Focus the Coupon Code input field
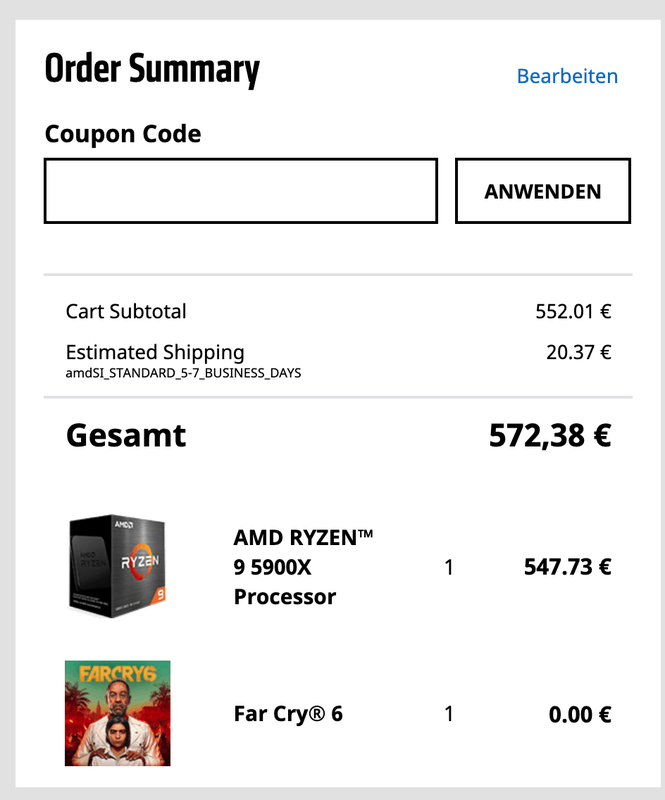 [240, 191]
